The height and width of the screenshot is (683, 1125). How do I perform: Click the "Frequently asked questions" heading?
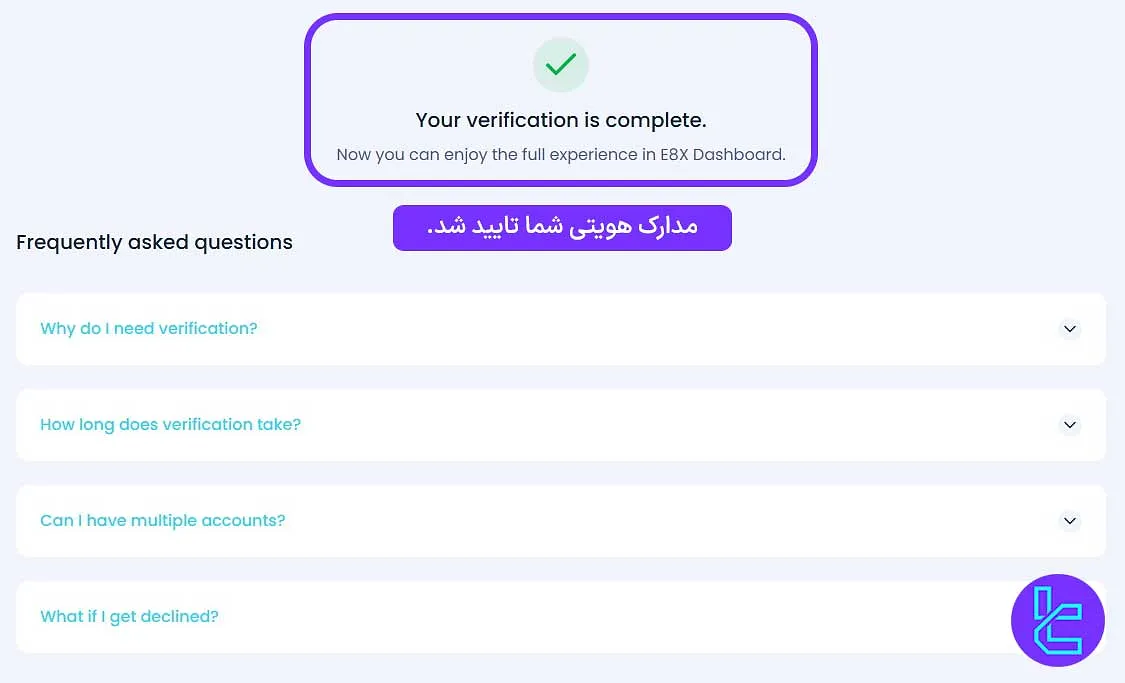(154, 242)
